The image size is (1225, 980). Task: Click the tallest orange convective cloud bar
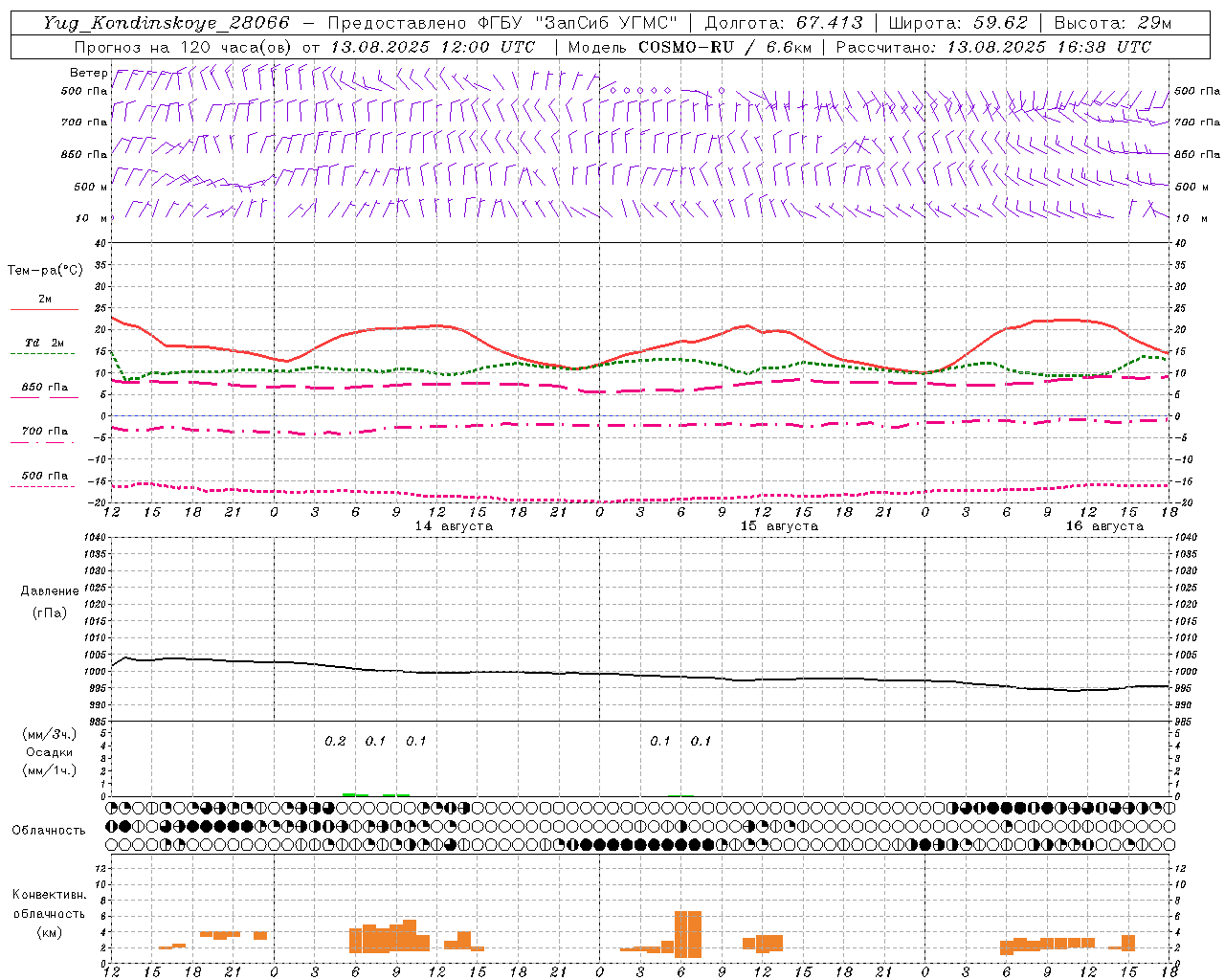pos(688,934)
